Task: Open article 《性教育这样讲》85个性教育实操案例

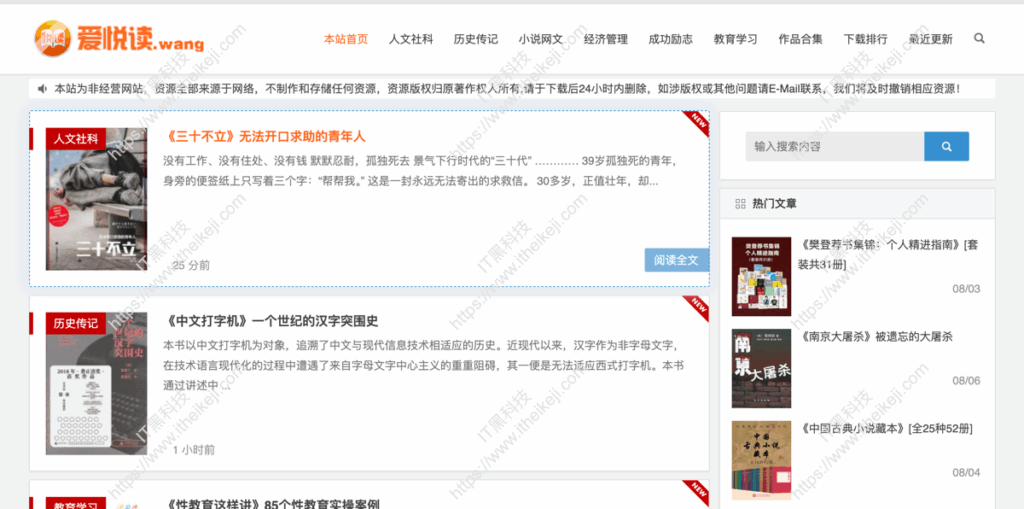Action: [271, 504]
